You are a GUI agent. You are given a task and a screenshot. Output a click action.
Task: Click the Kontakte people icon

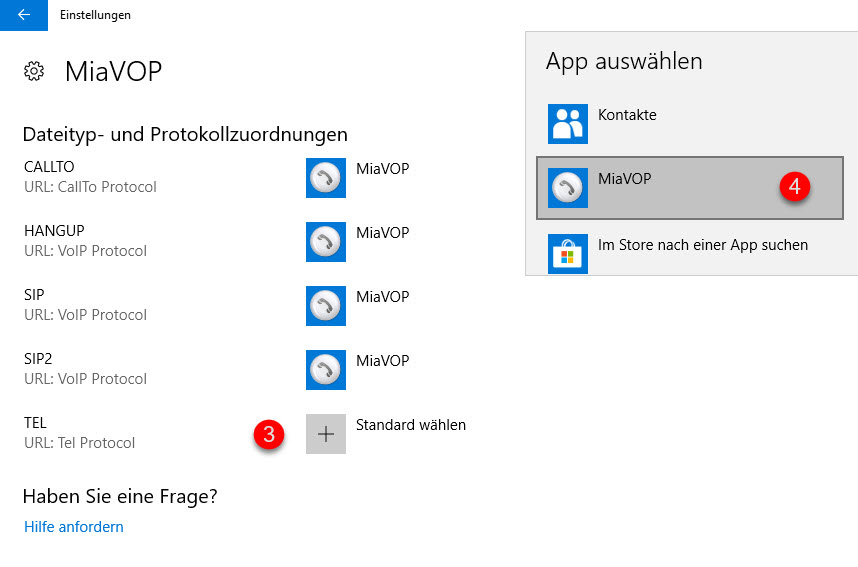tap(568, 124)
